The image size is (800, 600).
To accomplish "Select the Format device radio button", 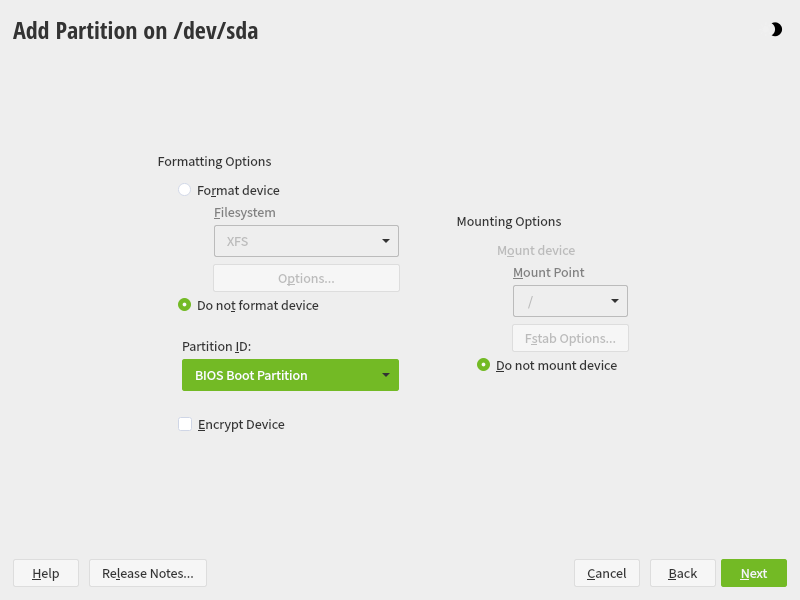I will click(185, 190).
